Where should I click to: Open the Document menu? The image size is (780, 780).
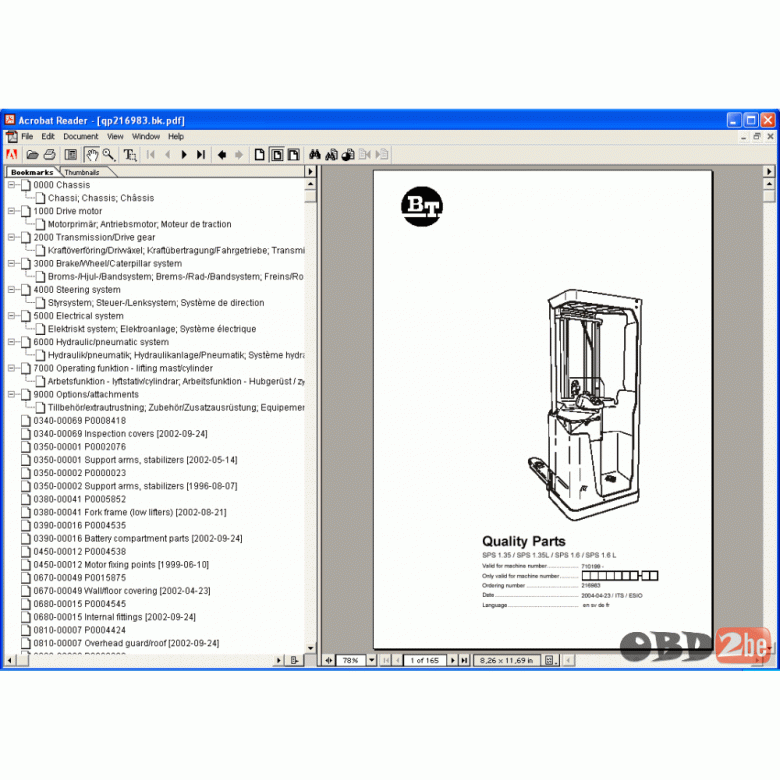pos(81,136)
